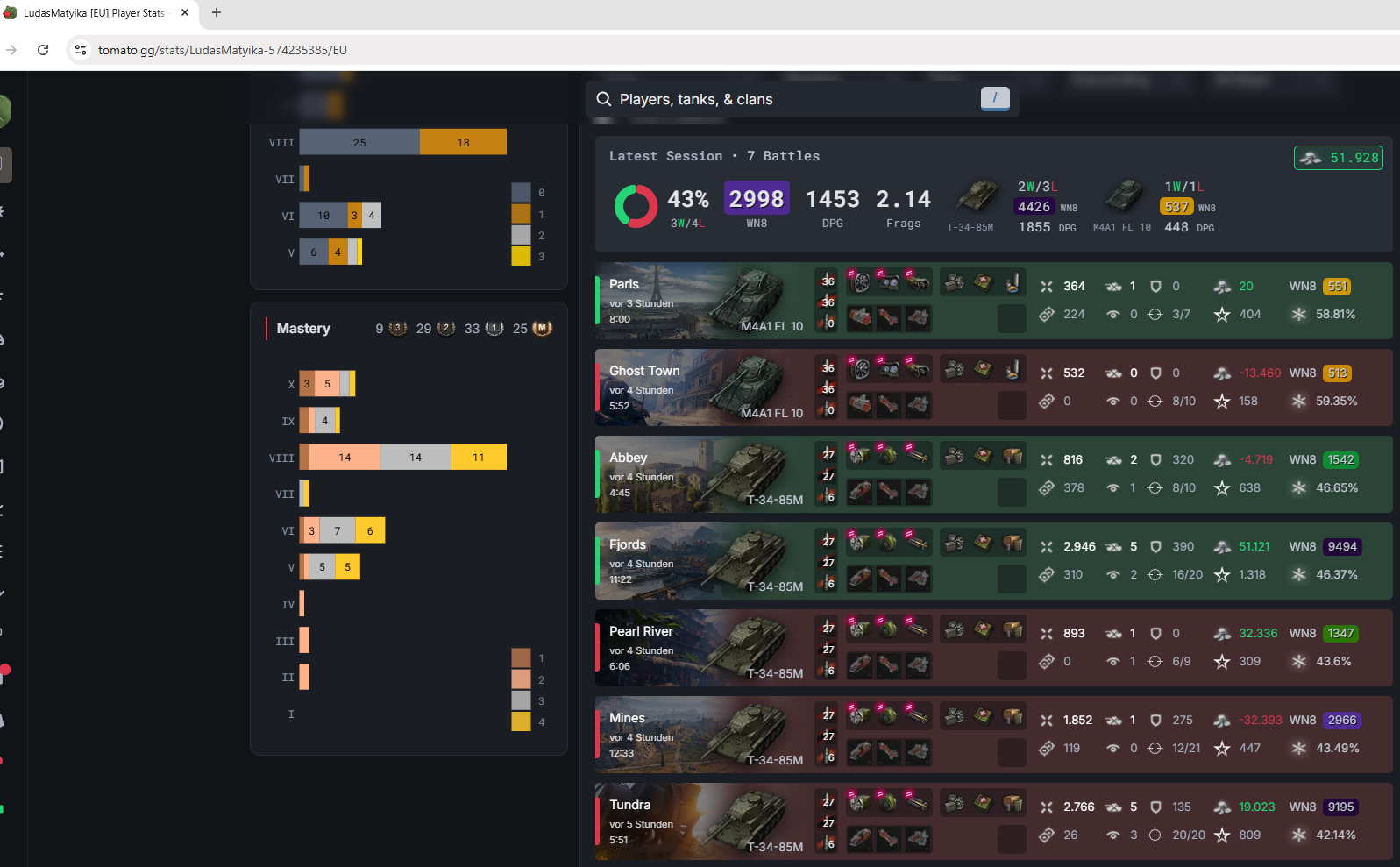Open the Paris battle entry

(993, 301)
